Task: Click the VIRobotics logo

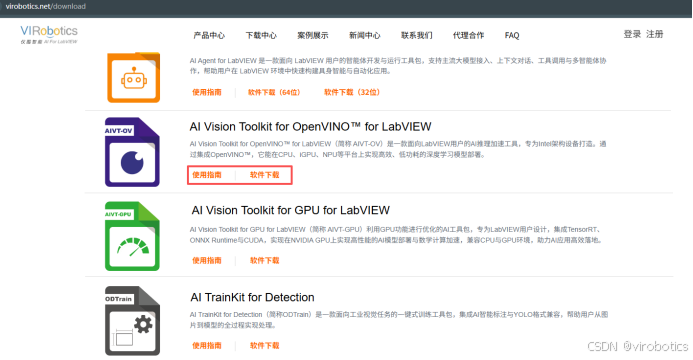Action: 49,34
